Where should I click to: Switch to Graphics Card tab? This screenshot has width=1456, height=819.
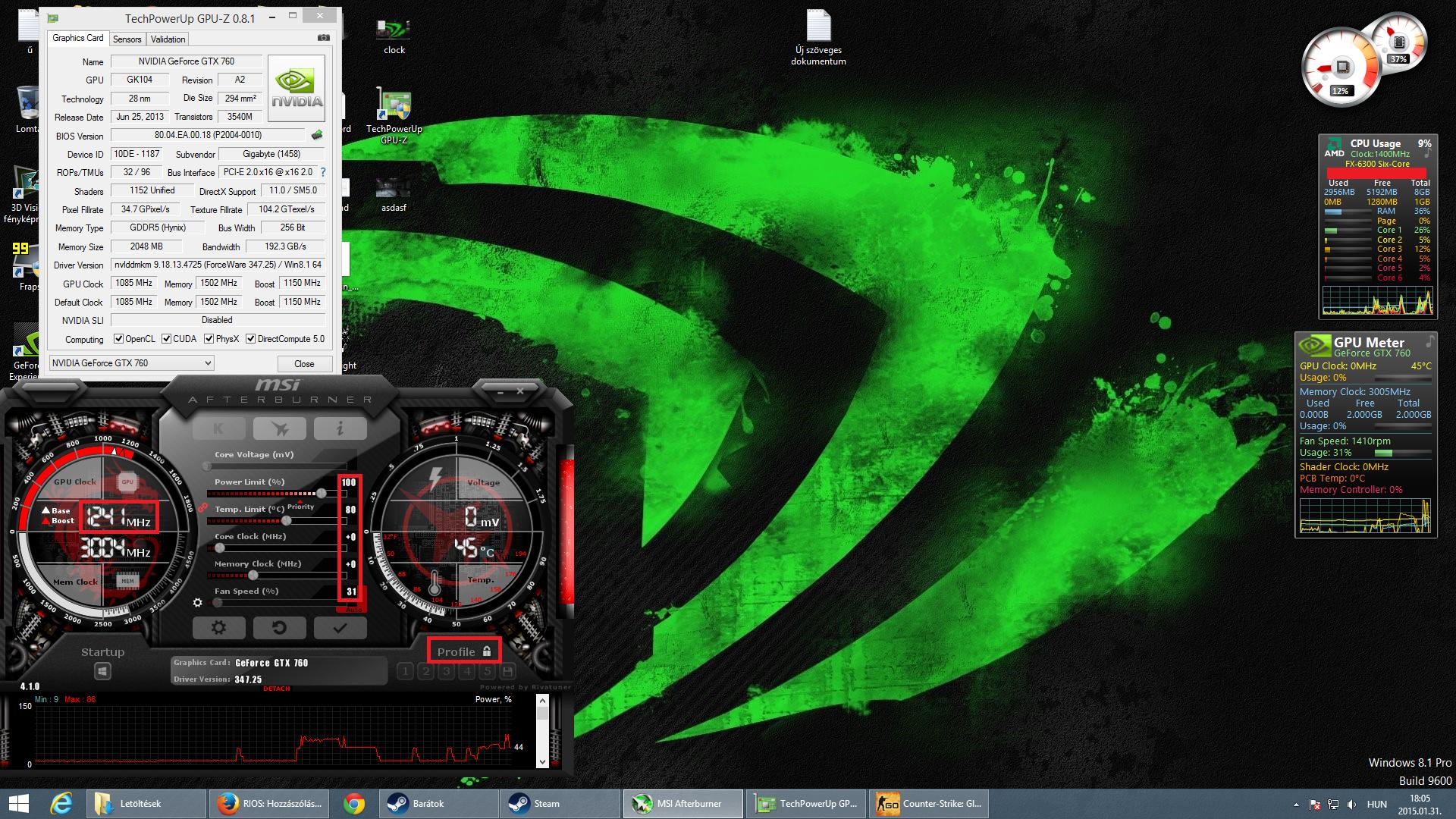pyautogui.click(x=77, y=38)
